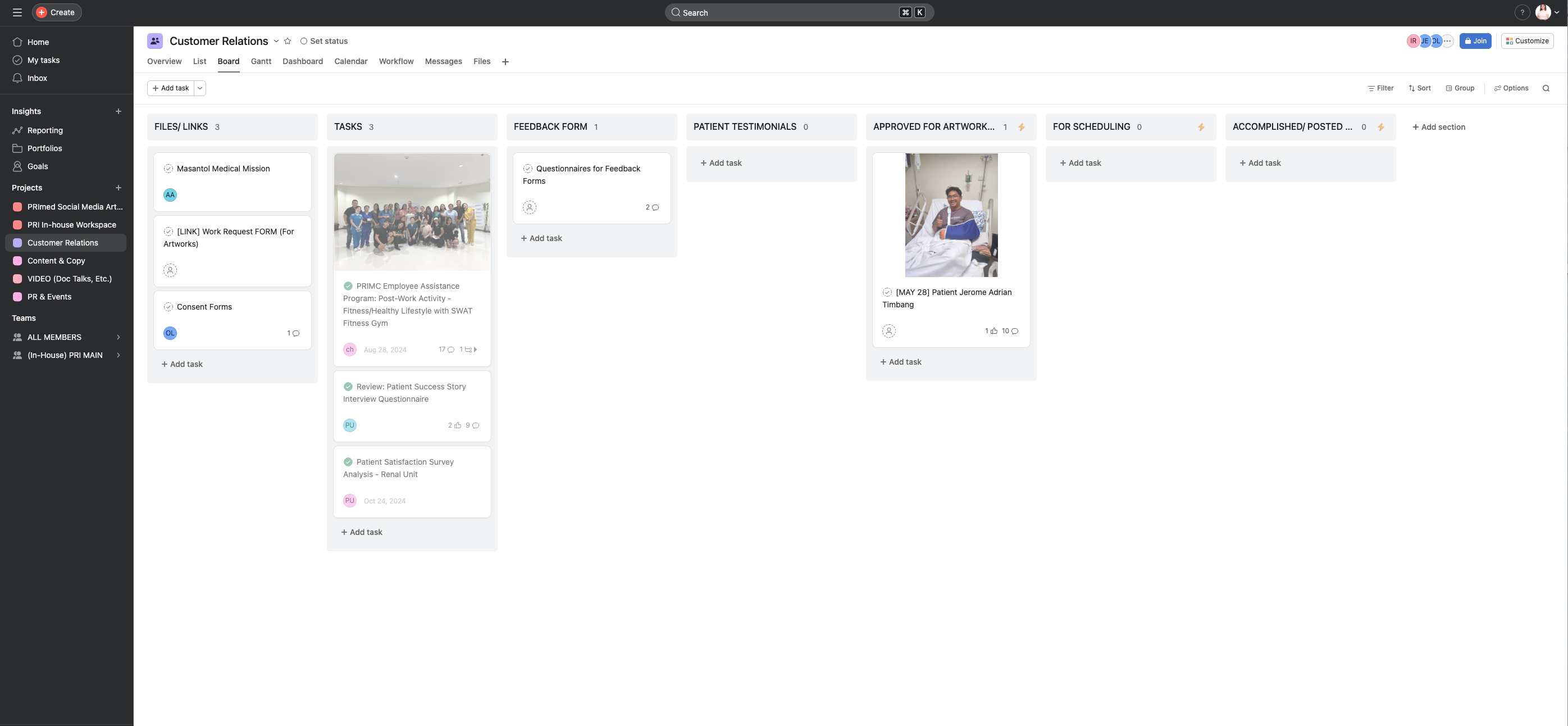Image resolution: width=1568 pixels, height=726 pixels.
Task: Switch to Gantt tab
Action: 261,61
